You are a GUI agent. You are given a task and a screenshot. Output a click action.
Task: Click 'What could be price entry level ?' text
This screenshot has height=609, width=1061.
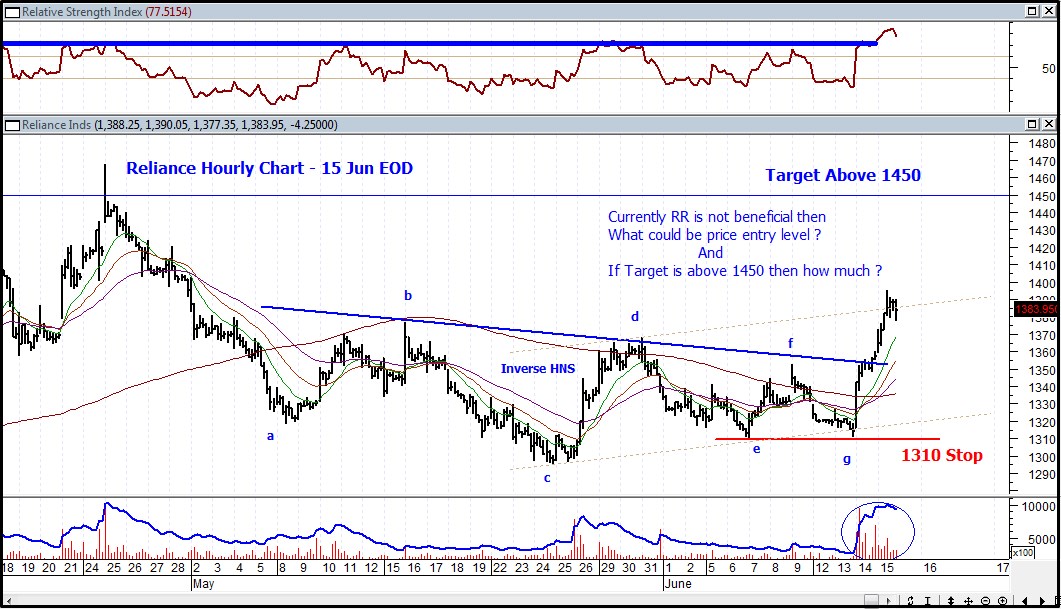pyautogui.click(x=715, y=235)
